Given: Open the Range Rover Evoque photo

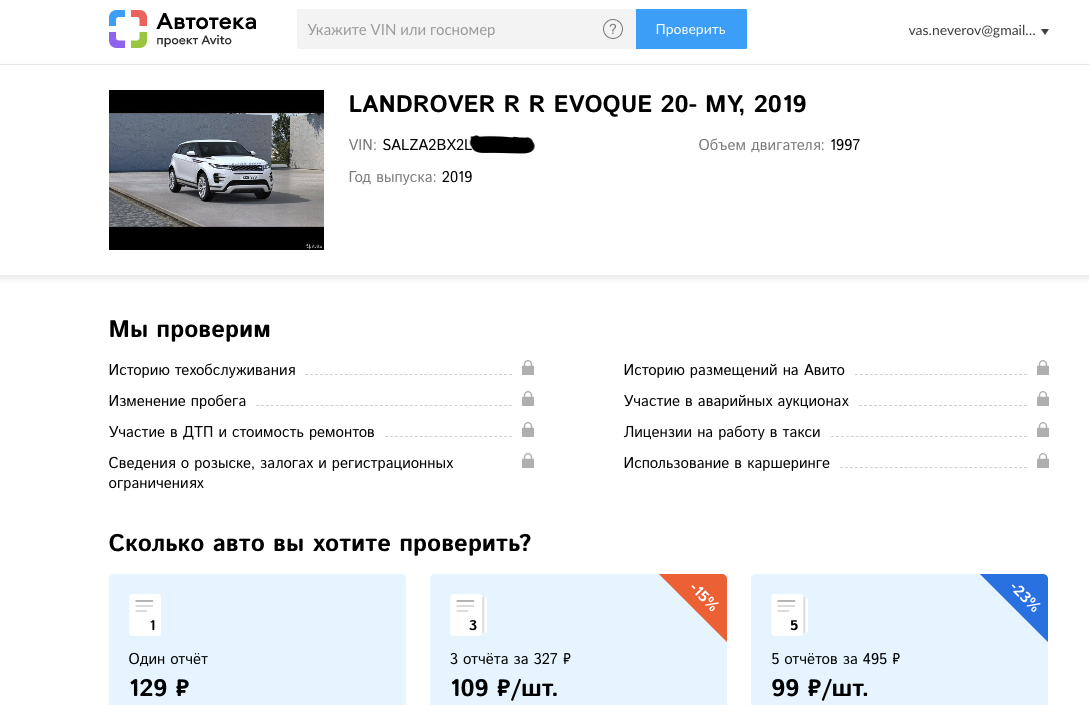Looking at the screenshot, I should 216,170.
